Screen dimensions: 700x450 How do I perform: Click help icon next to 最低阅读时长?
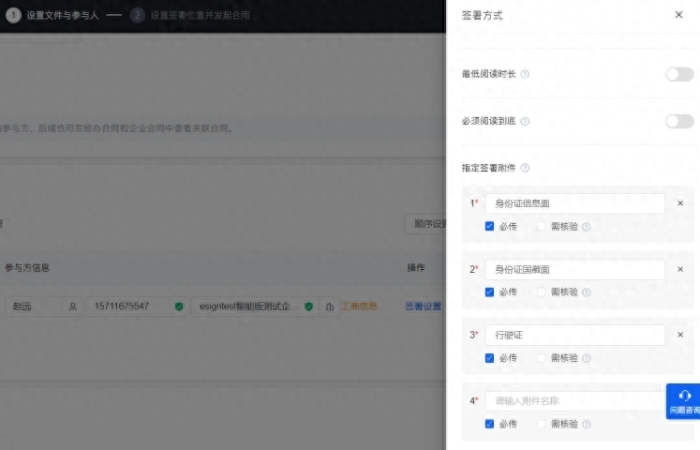click(x=526, y=74)
